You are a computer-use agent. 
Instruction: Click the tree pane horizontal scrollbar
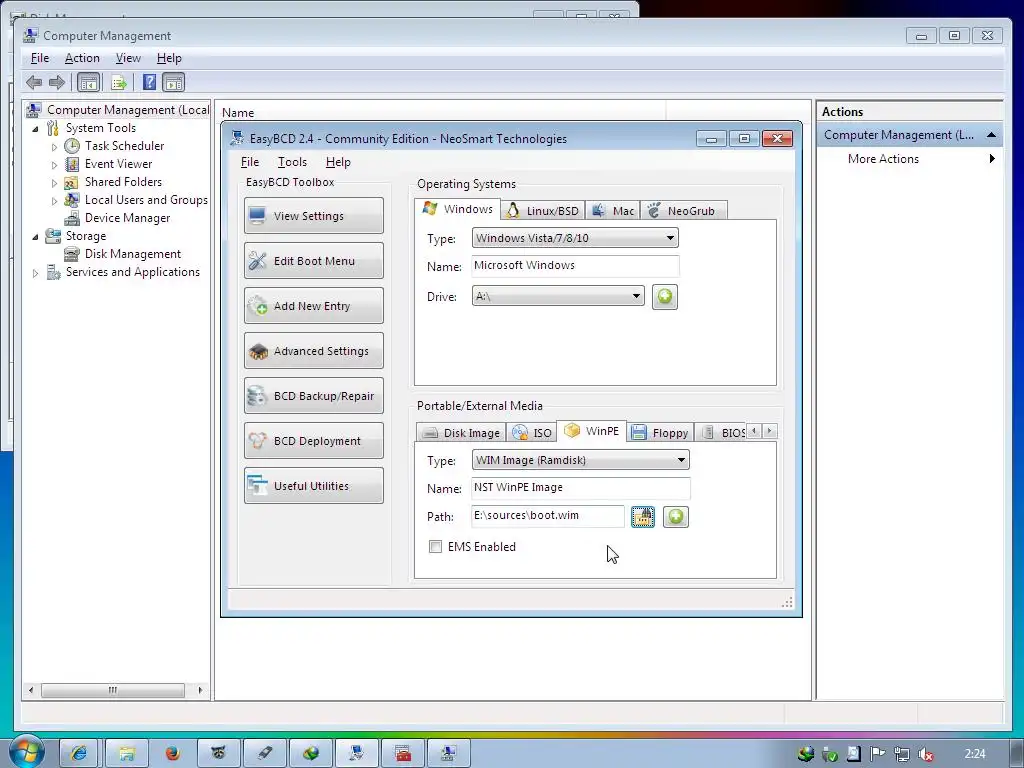[113, 690]
